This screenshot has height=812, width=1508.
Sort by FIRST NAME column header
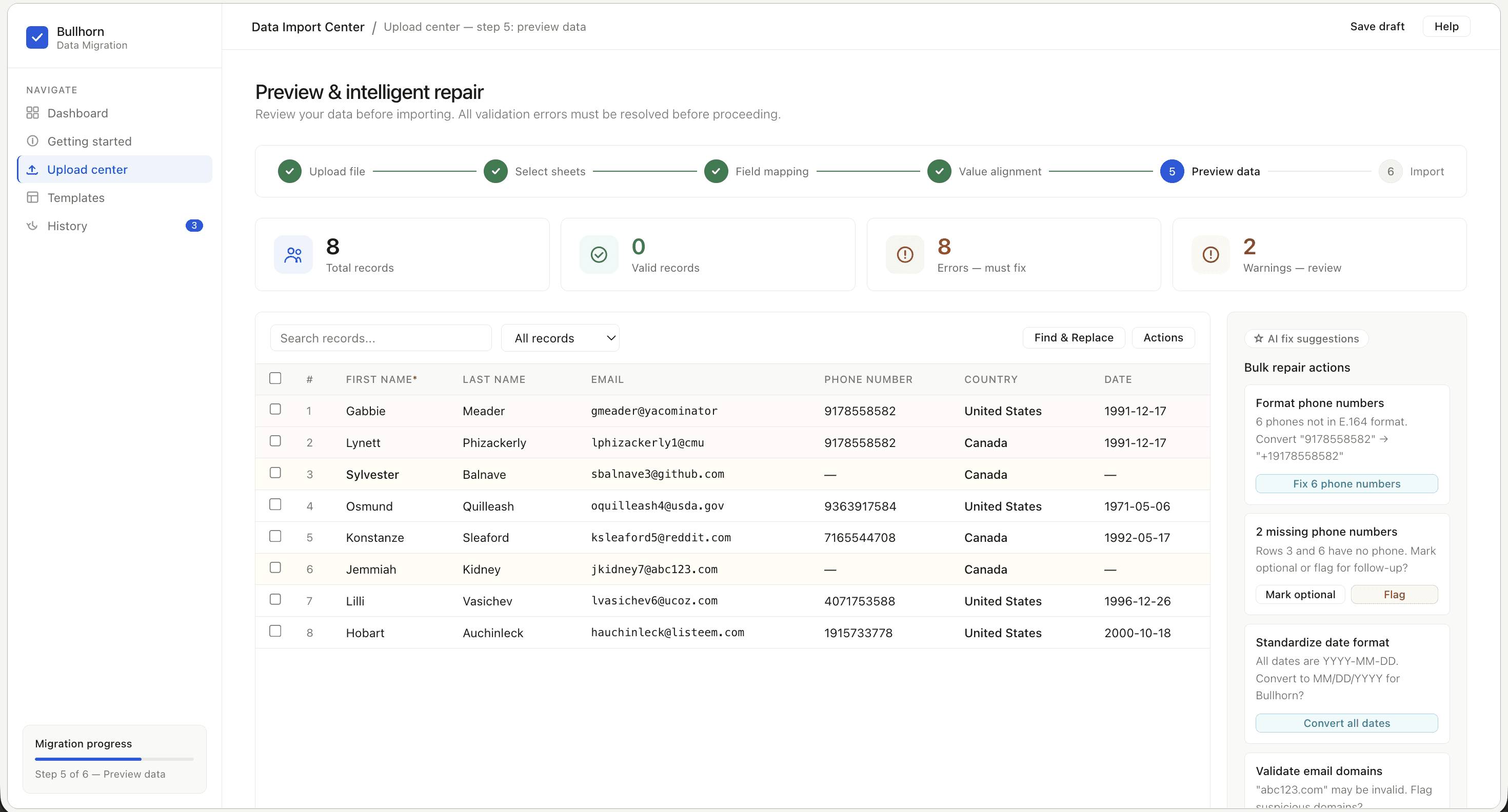[x=381, y=379]
